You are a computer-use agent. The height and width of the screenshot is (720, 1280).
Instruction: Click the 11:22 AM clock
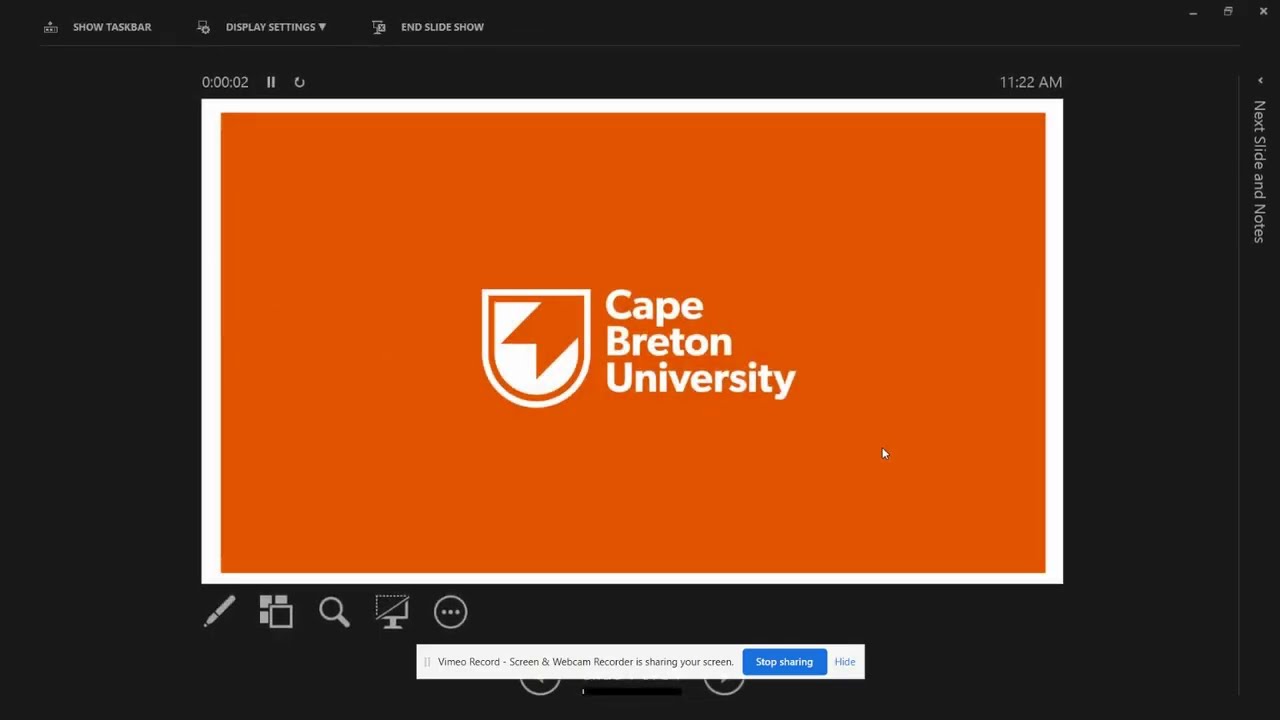pyautogui.click(x=1031, y=82)
